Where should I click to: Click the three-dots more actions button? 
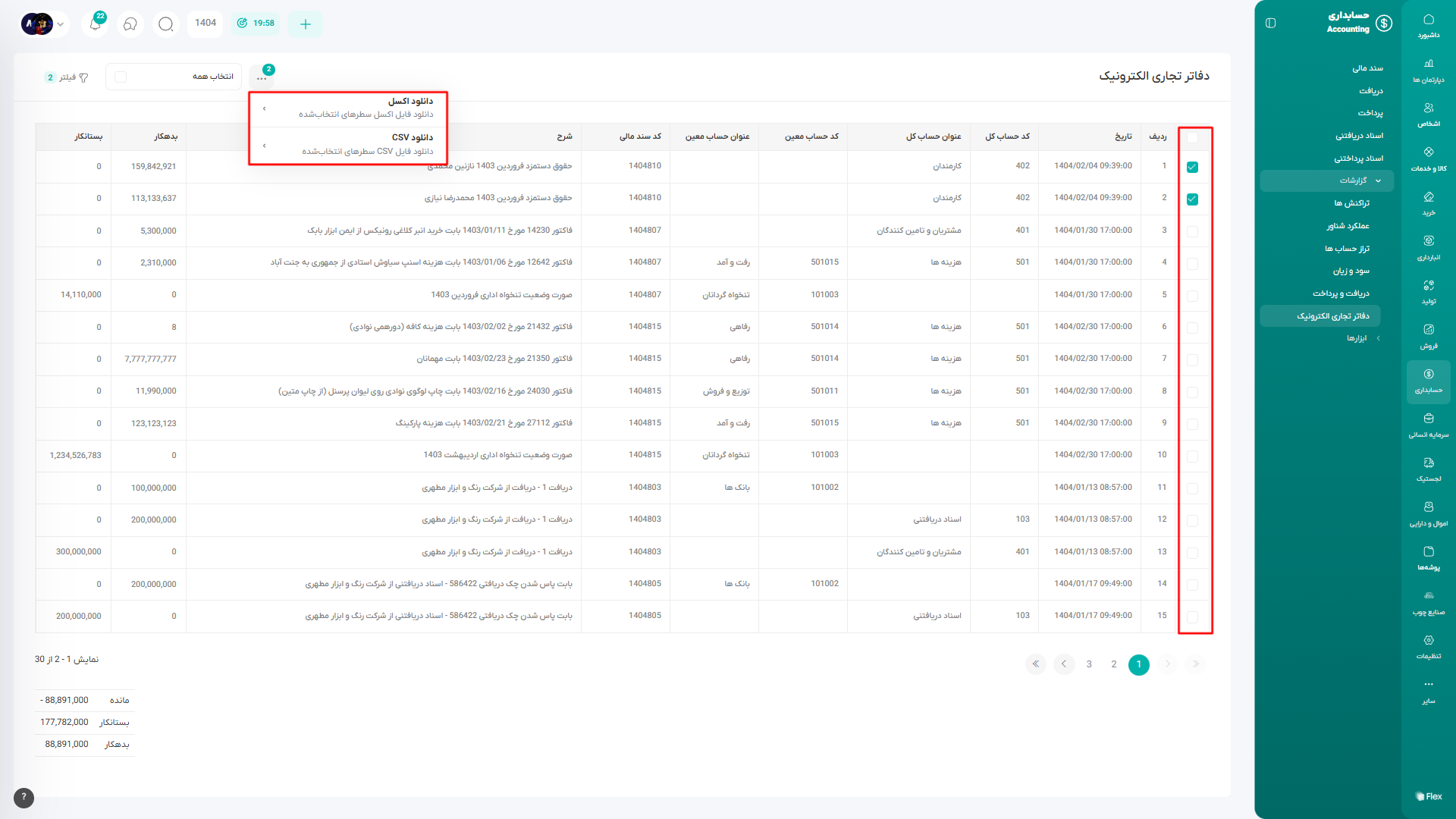click(262, 77)
